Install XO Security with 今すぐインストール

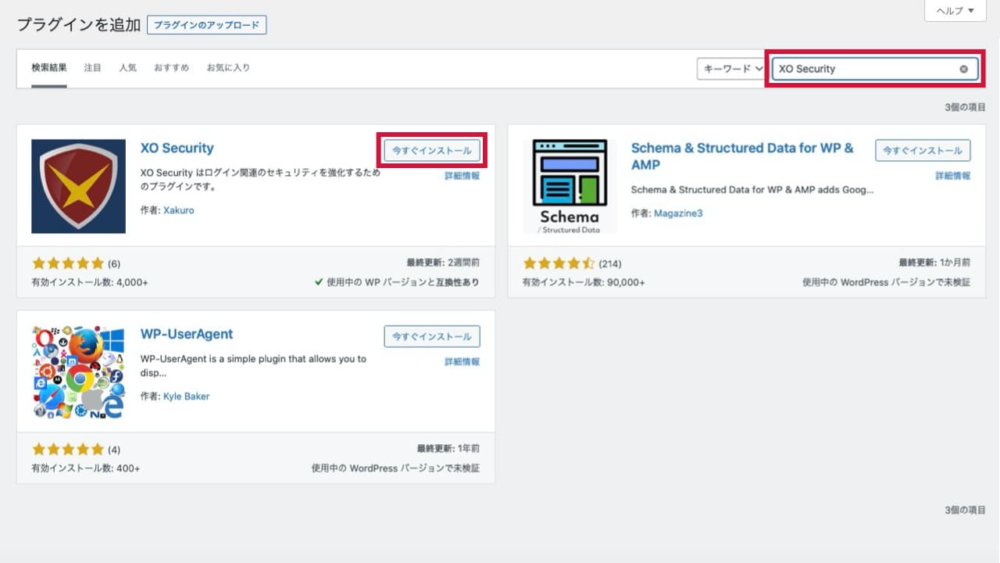432,150
